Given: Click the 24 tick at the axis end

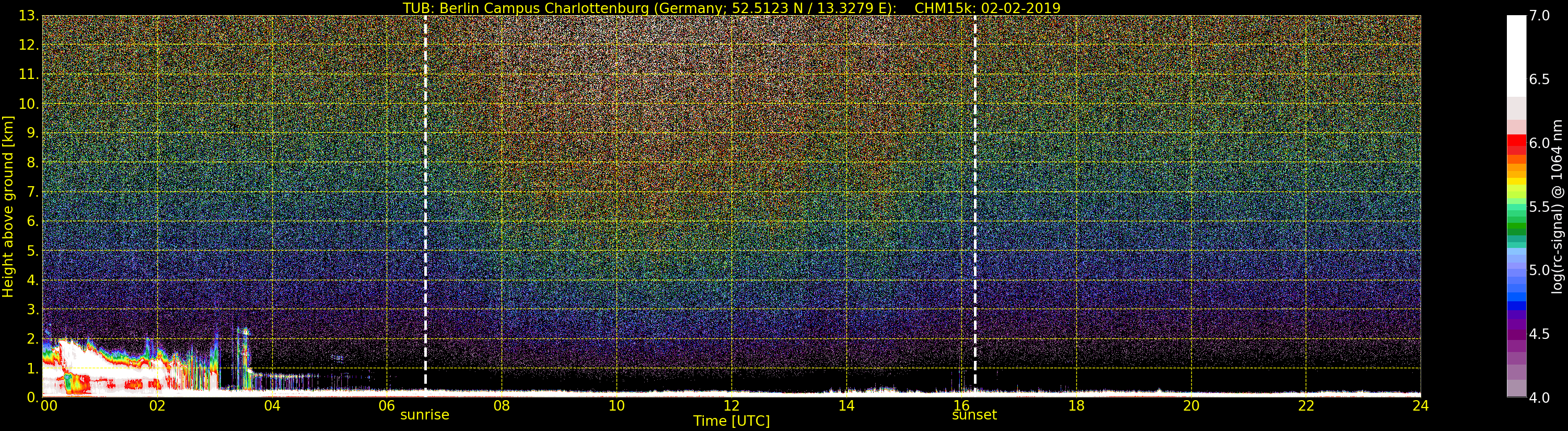Looking at the screenshot, I should (1420, 405).
